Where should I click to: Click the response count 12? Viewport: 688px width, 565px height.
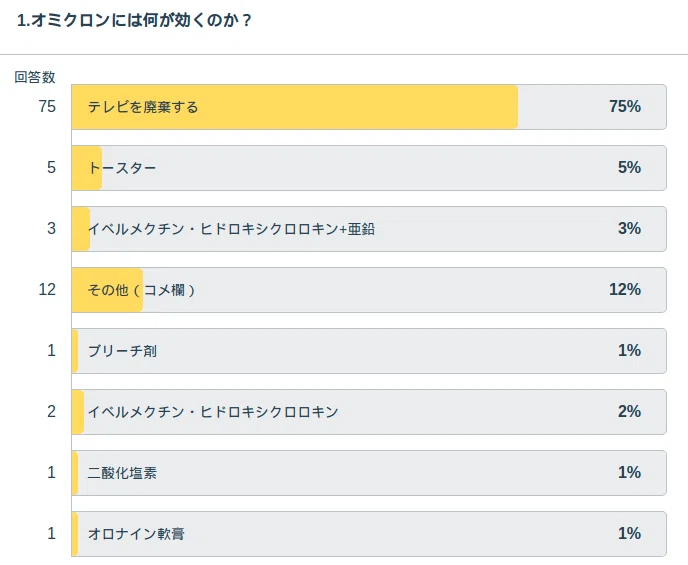pos(47,289)
